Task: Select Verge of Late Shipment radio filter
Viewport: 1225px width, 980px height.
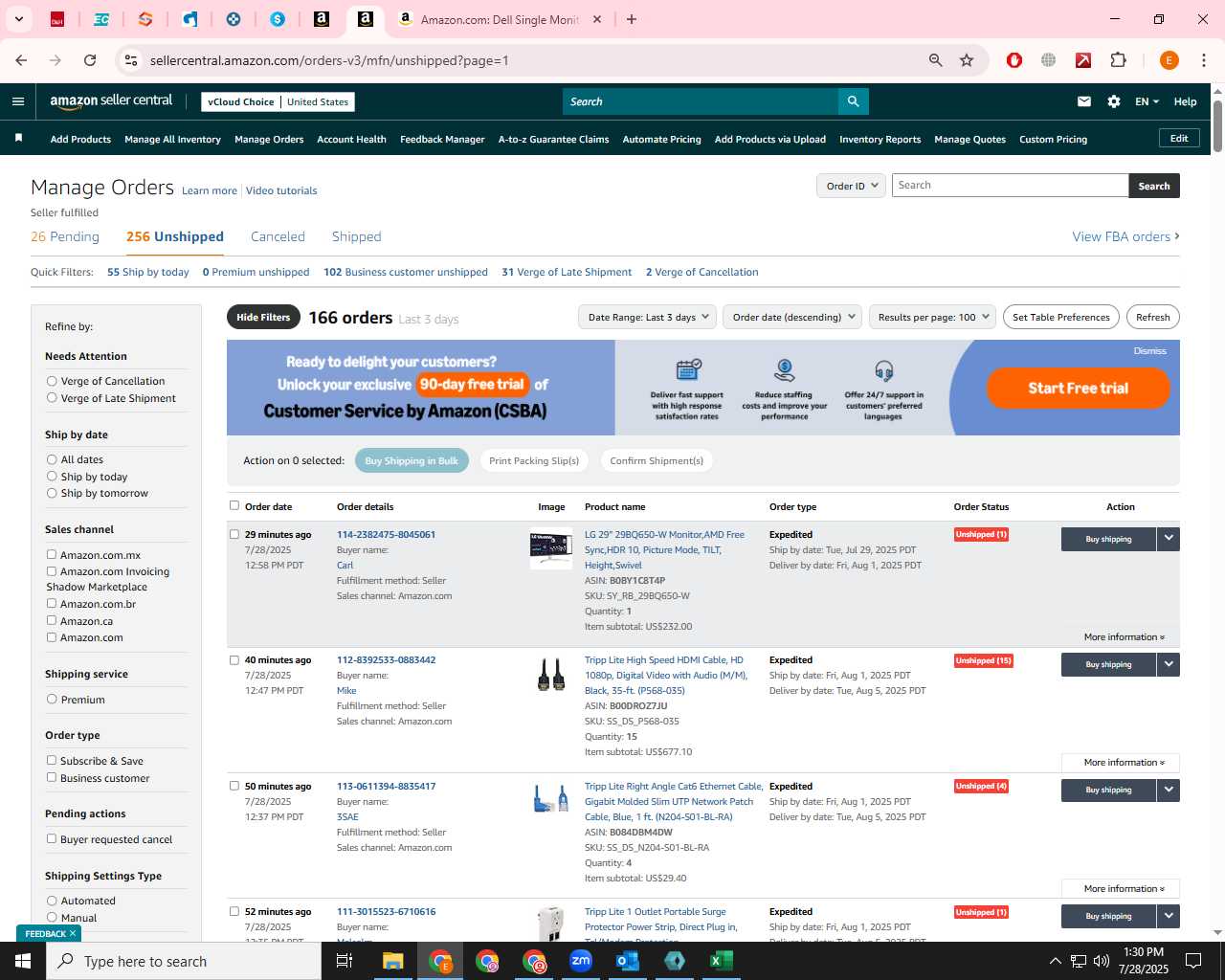Action: (52, 398)
